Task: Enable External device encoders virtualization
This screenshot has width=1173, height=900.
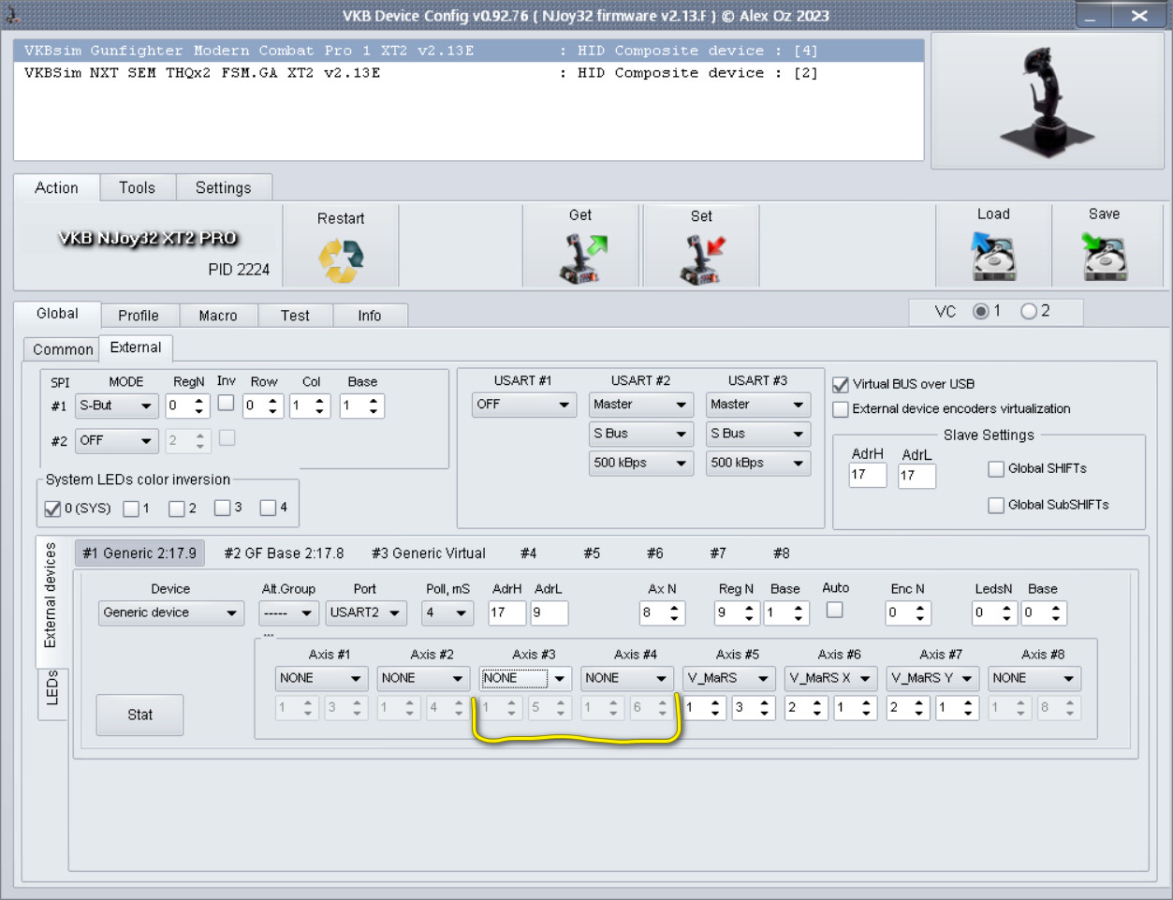Action: pyautogui.click(x=841, y=409)
